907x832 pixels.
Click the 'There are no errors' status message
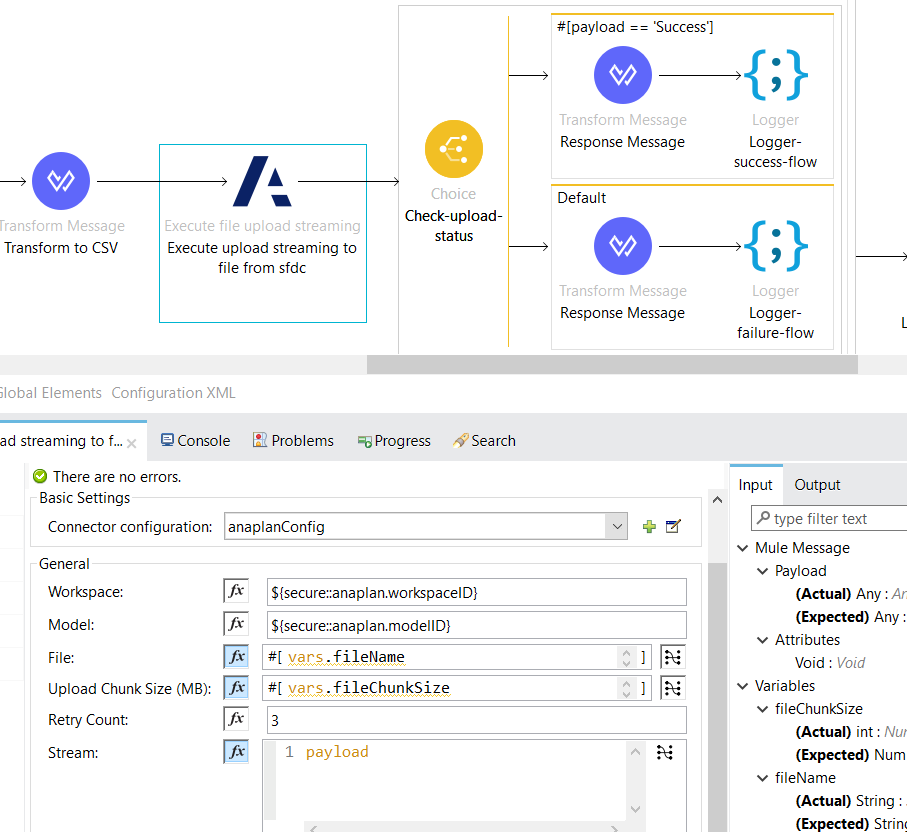click(x=117, y=477)
